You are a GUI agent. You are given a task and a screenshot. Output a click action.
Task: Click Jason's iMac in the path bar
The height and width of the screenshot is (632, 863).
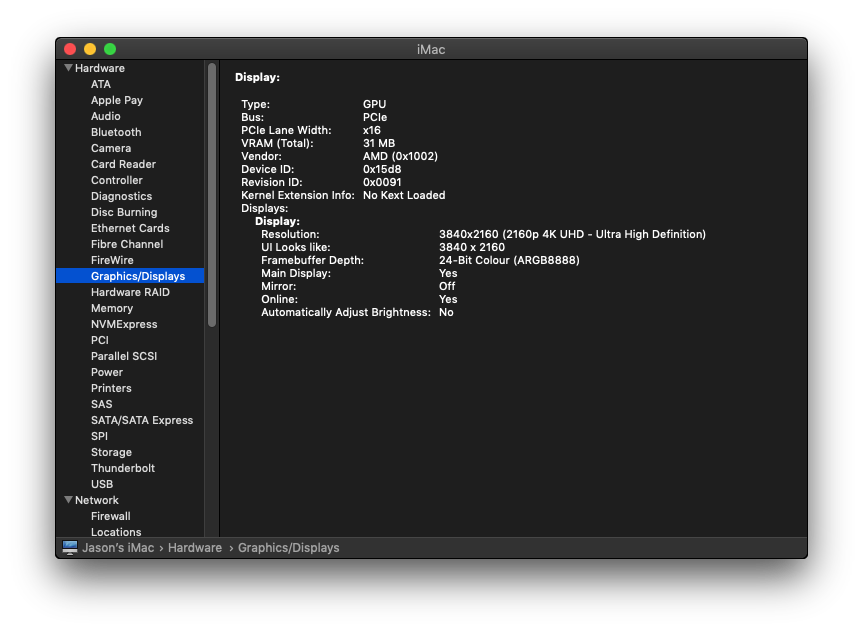coord(118,548)
